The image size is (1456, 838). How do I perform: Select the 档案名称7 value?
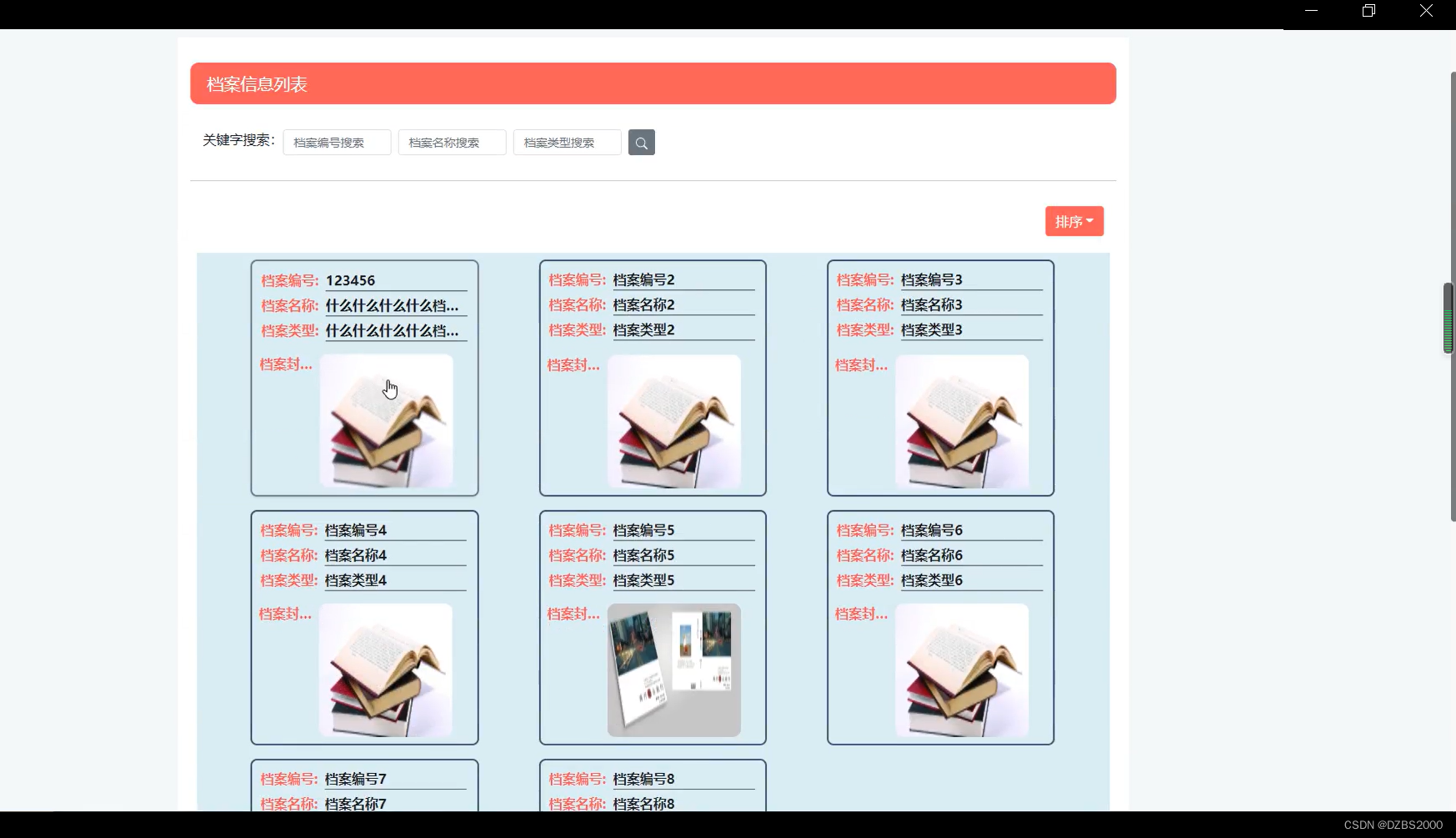356,804
